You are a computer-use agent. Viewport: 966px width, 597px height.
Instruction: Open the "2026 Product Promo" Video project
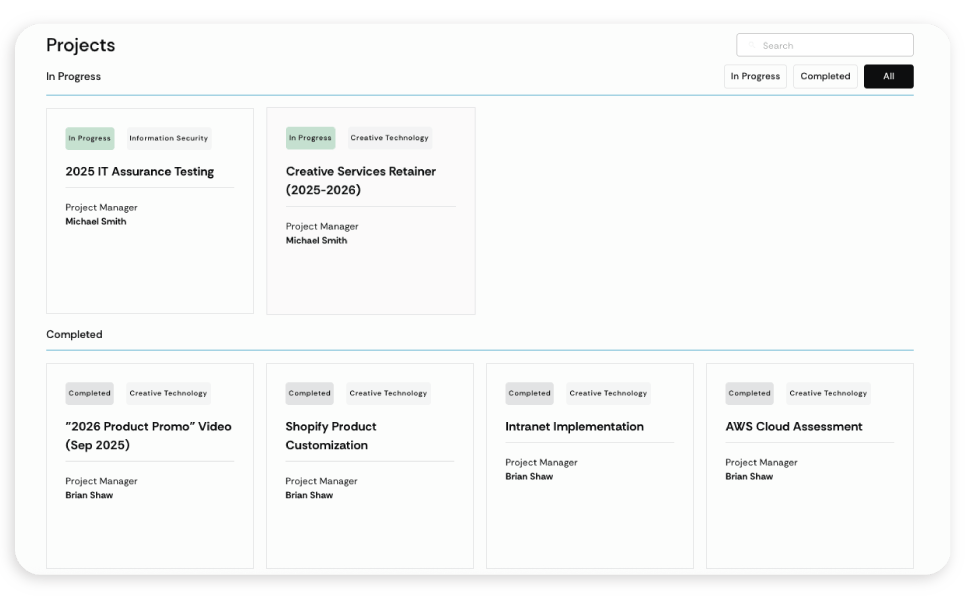tap(148, 435)
